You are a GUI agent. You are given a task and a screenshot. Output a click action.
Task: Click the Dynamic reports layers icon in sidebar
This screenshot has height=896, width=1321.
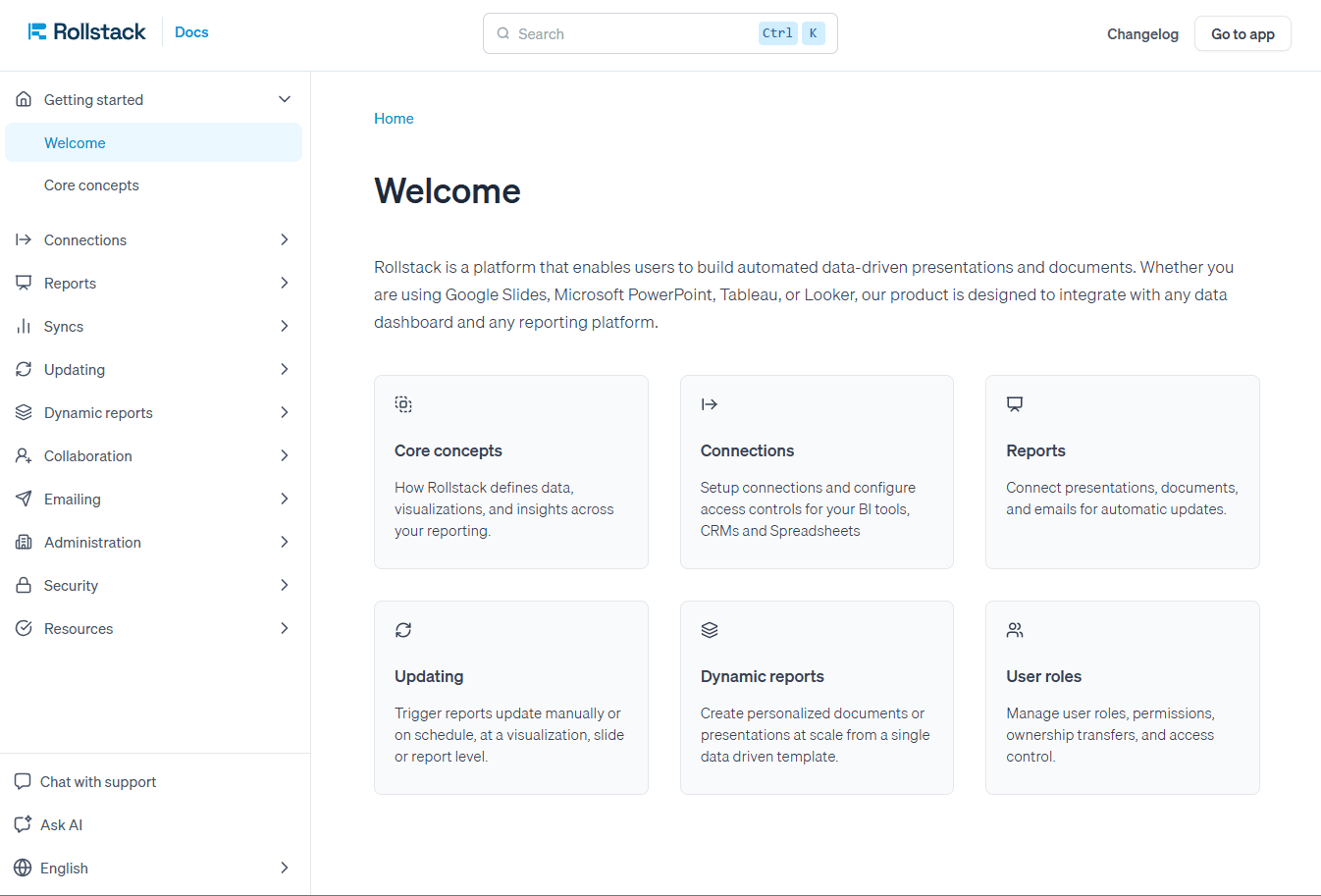pos(24,412)
